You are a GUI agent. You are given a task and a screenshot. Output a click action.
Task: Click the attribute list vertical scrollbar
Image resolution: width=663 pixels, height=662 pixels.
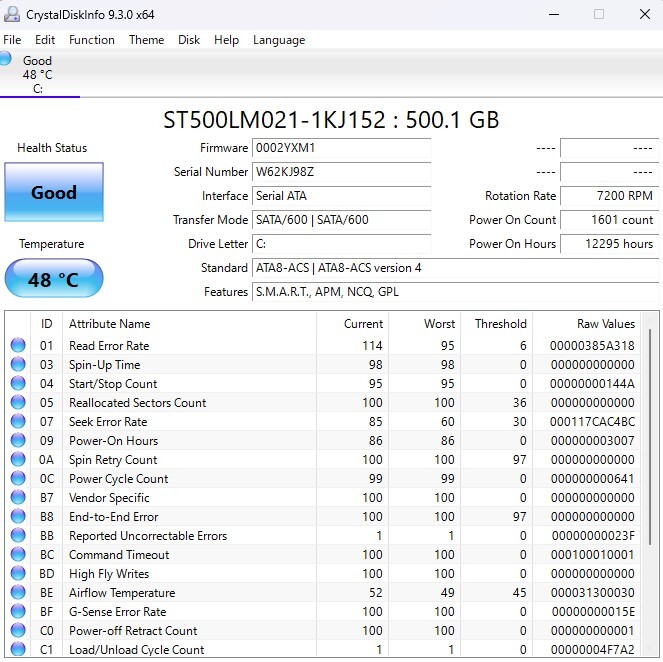[x=652, y=480]
